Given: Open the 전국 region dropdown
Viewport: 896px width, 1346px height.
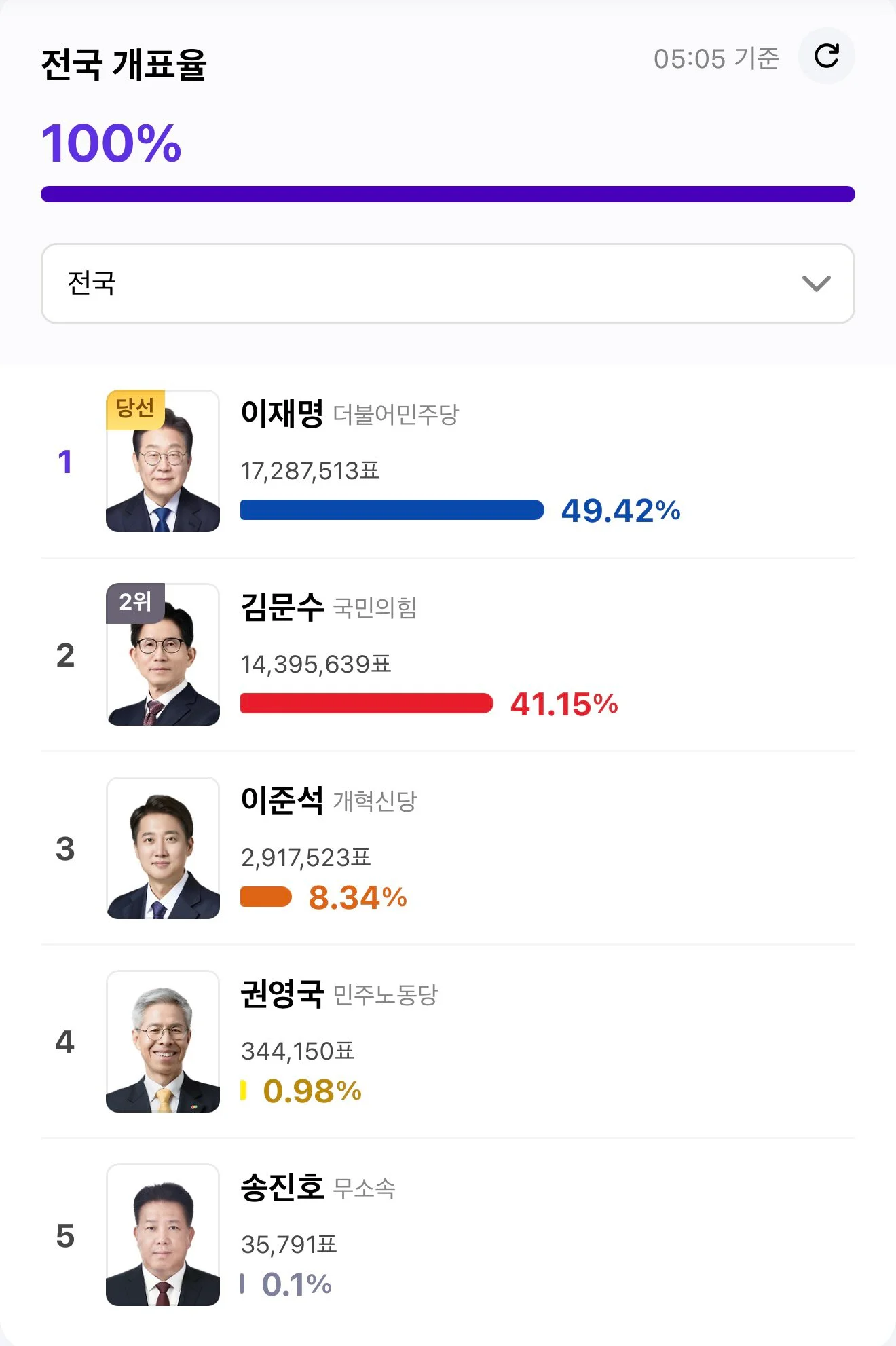Looking at the screenshot, I should pyautogui.click(x=448, y=284).
